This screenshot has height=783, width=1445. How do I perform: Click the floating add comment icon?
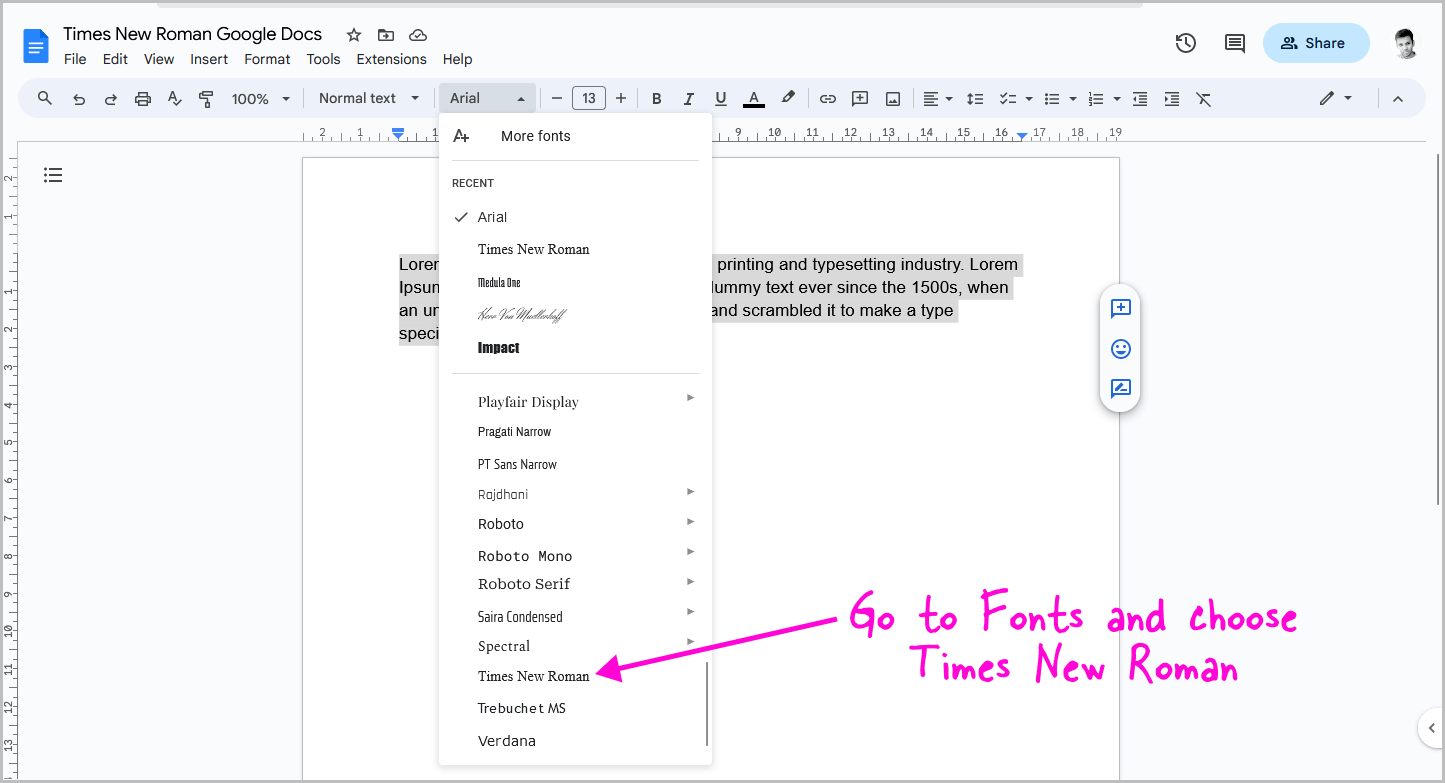[x=1120, y=308]
